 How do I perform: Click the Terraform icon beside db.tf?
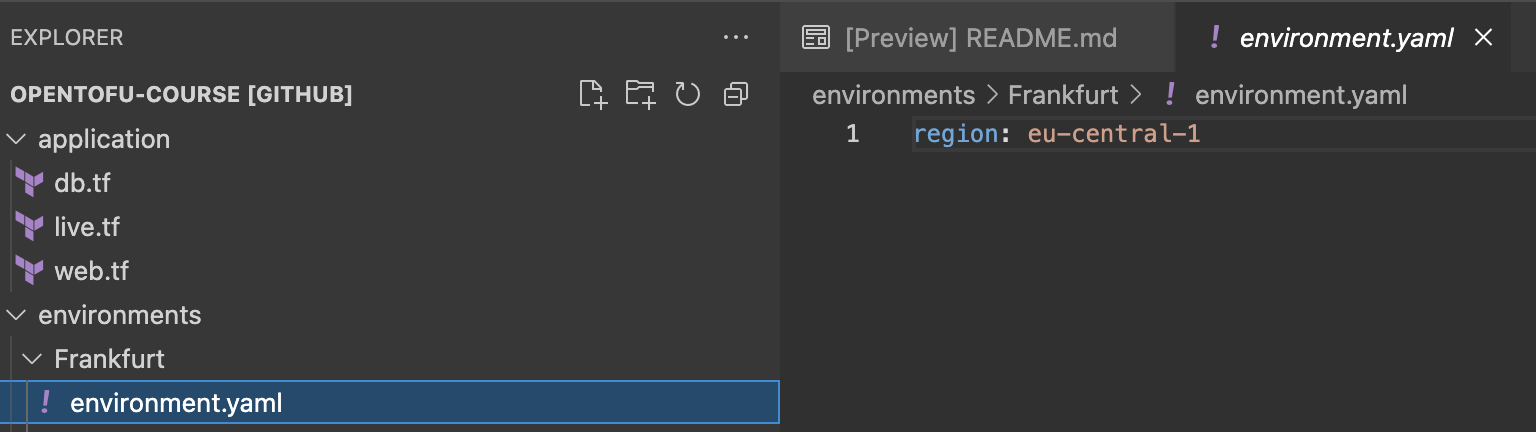point(30,183)
